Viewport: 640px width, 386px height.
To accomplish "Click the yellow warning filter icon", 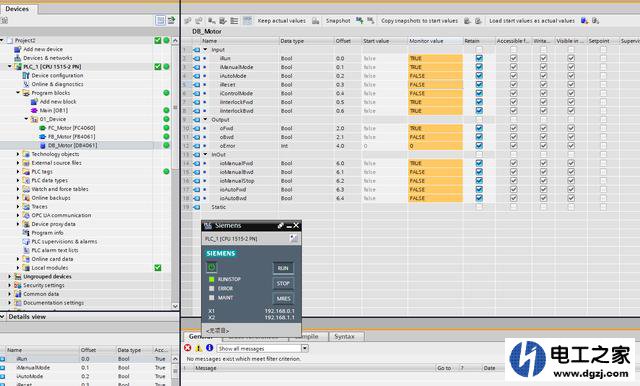I will (198, 348).
